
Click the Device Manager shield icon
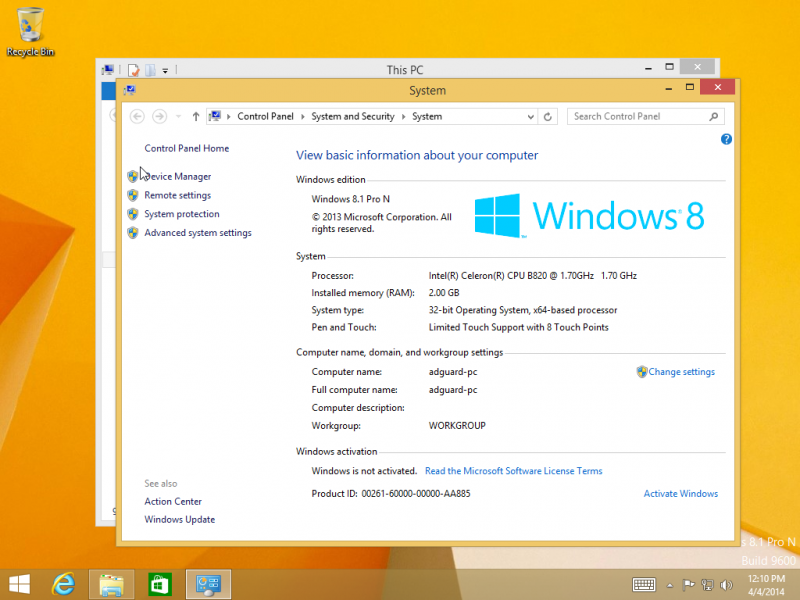pyautogui.click(x=133, y=177)
